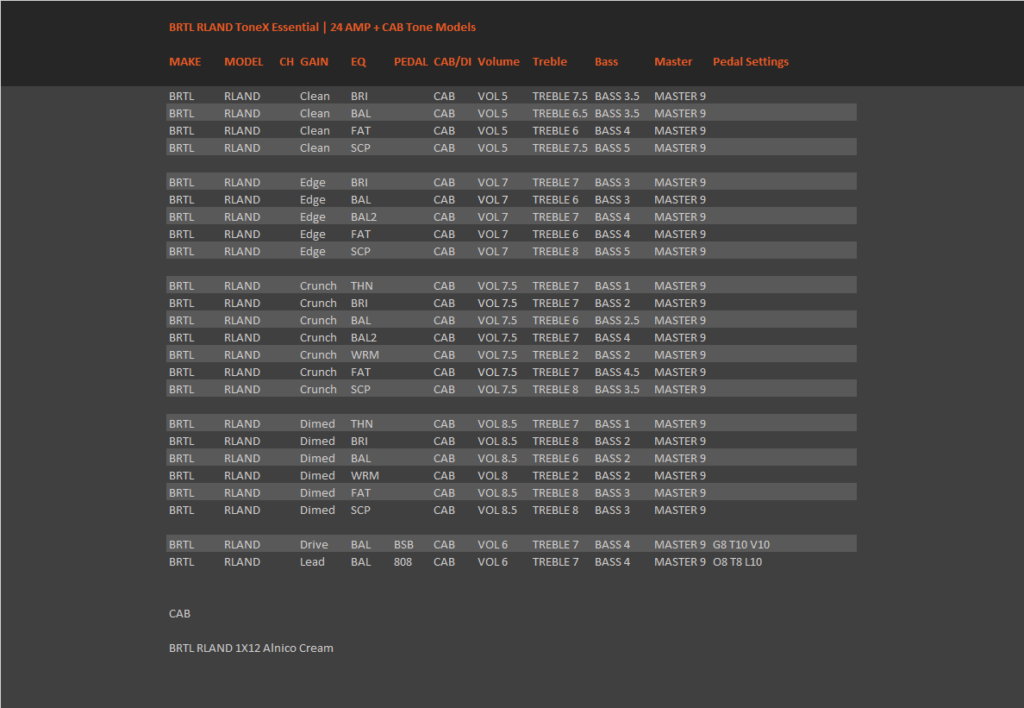Select TREBLE 8 in the Edge SCP row
This screenshot has width=1024, height=708.
tap(555, 251)
